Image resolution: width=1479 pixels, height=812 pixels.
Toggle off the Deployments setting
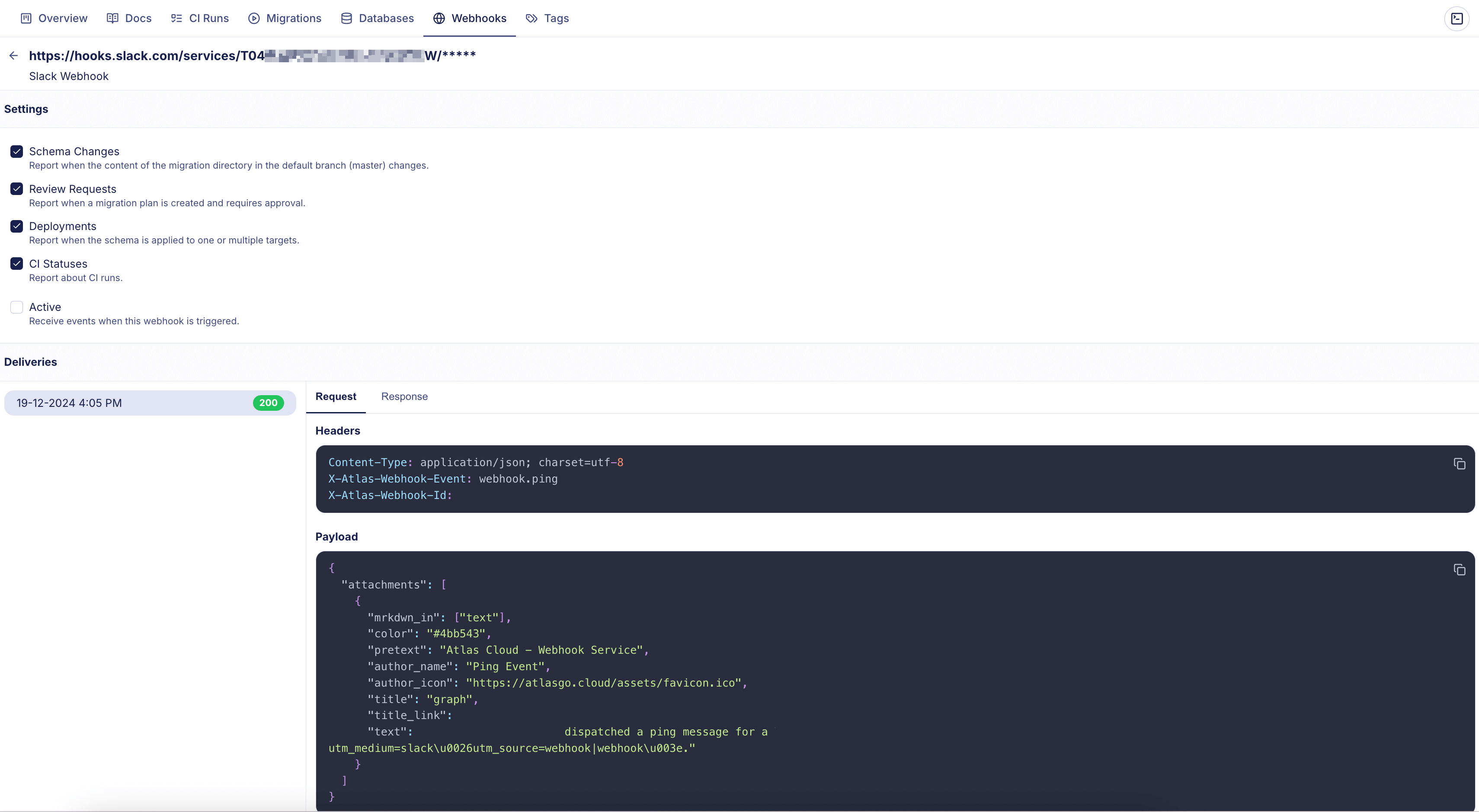point(17,226)
